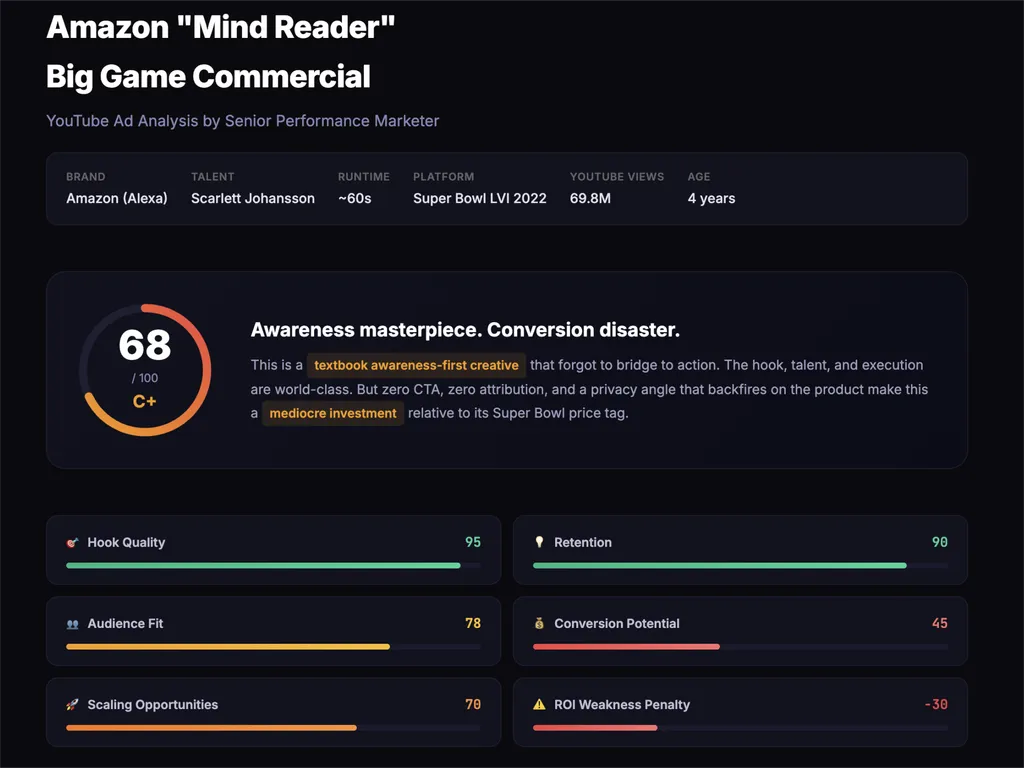Click the 'Conversion Potential' metric label
This screenshot has height=768, width=1024.
[617, 624]
